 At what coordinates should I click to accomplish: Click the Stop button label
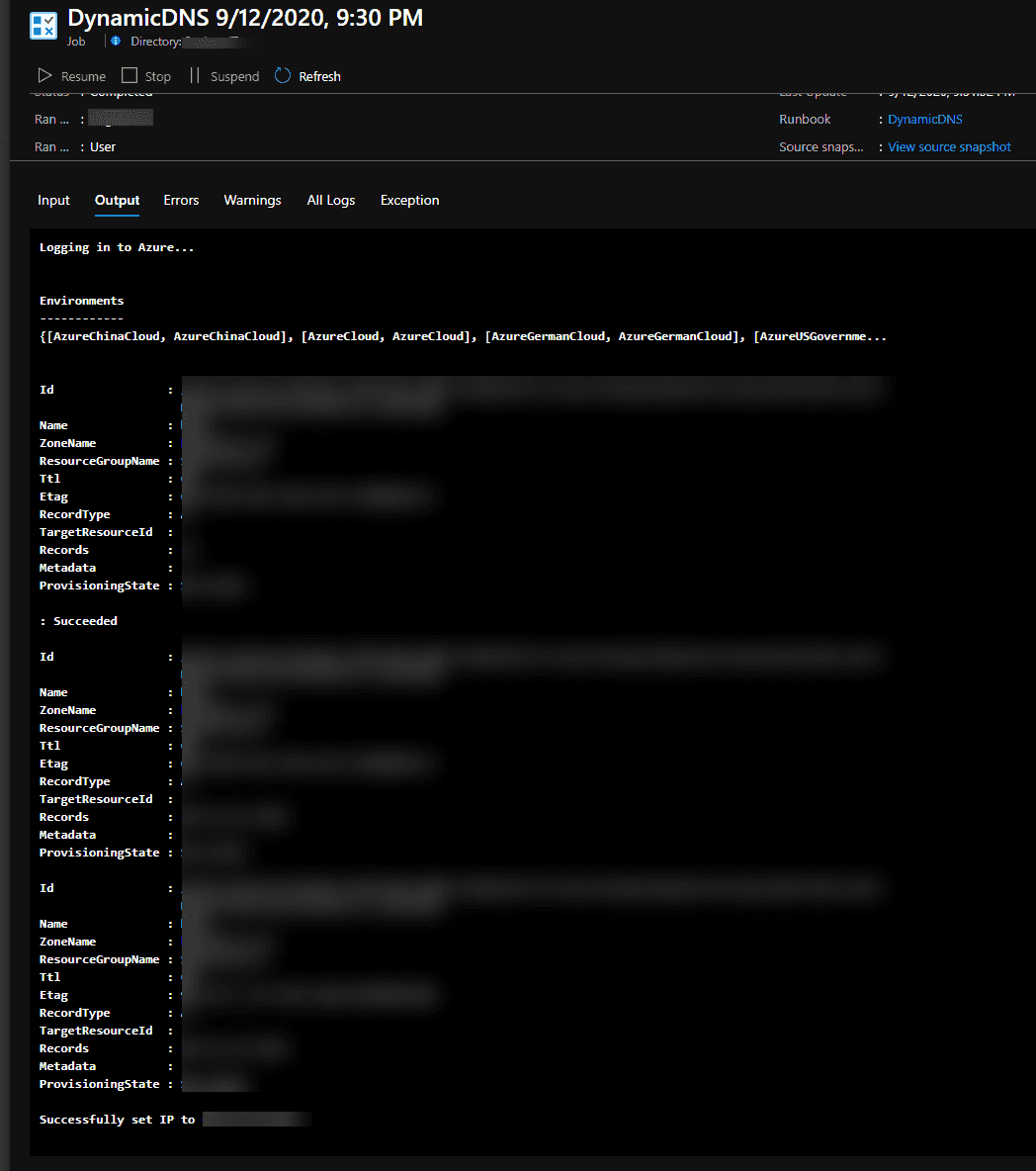[x=157, y=76]
